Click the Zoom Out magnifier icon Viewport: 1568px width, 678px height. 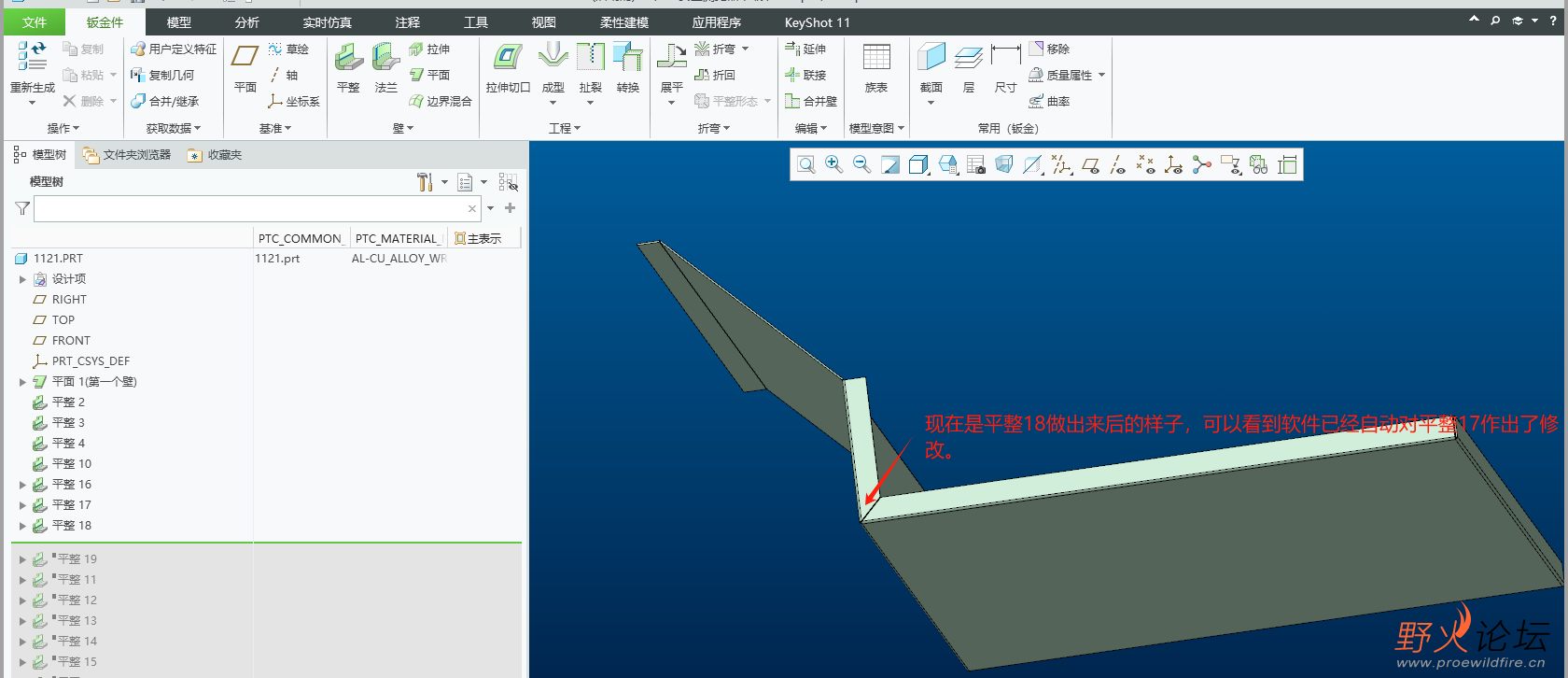coord(862,165)
